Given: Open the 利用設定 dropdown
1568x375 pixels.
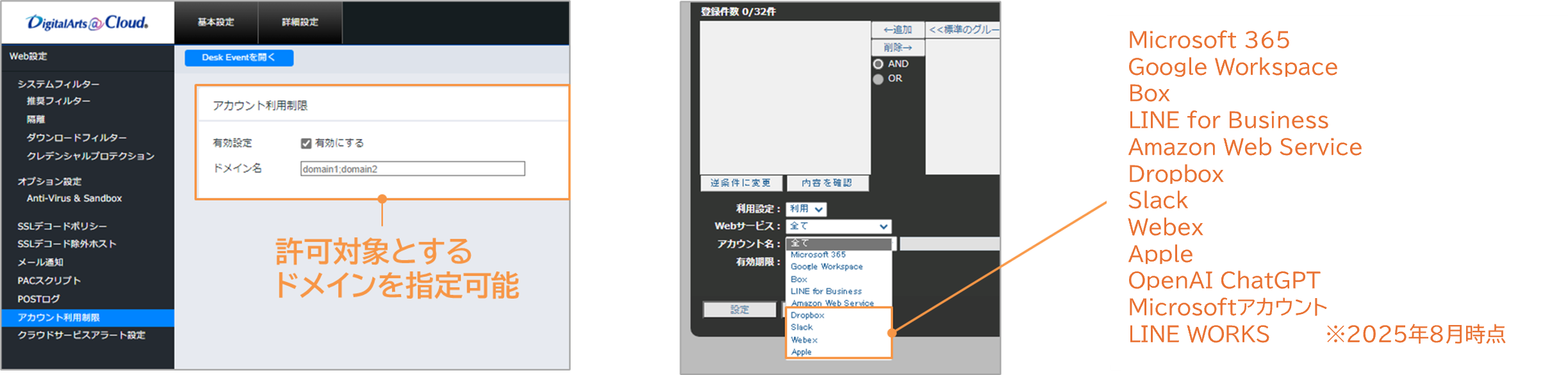Looking at the screenshot, I should pyautogui.click(x=806, y=209).
